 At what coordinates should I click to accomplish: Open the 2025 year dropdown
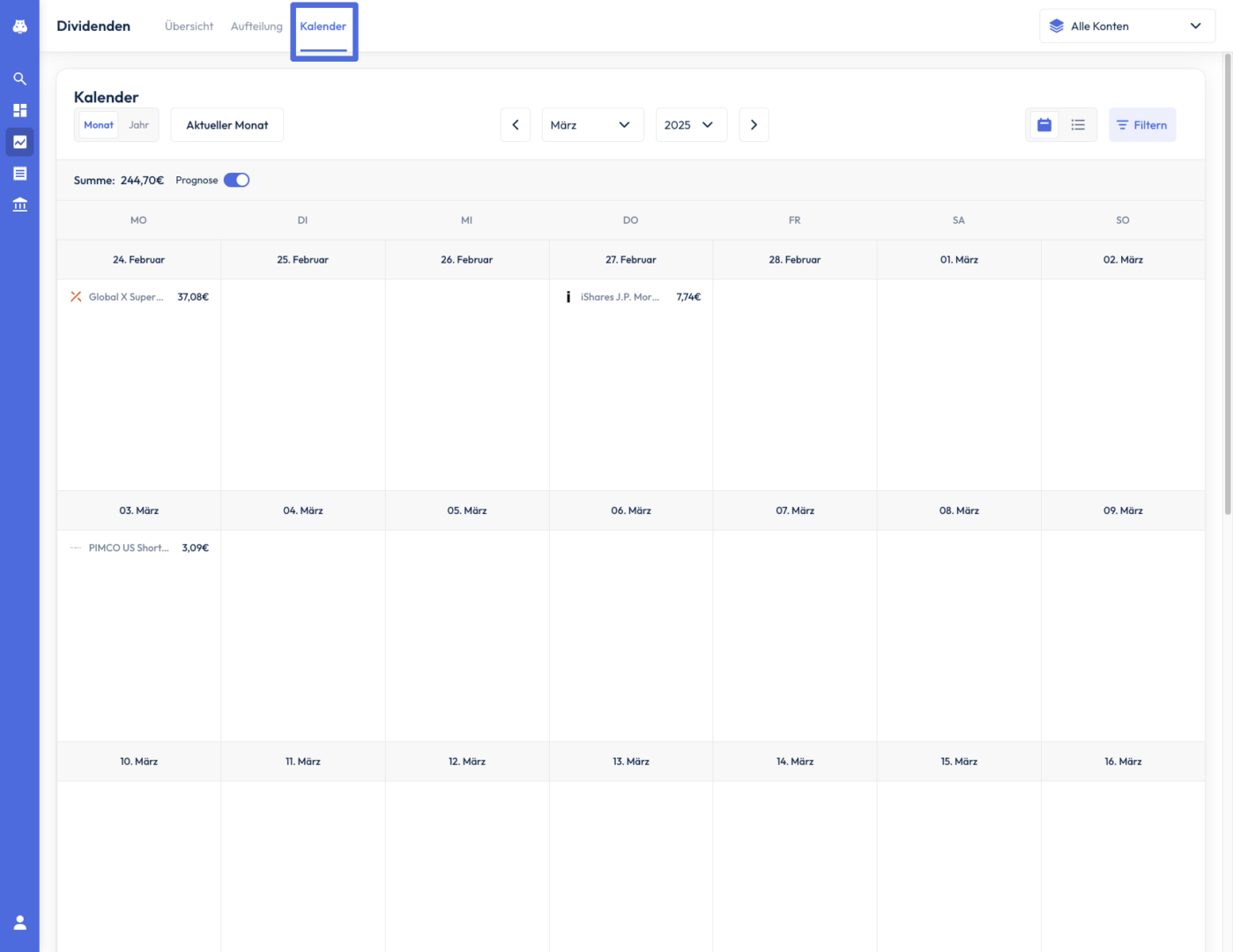pyautogui.click(x=691, y=125)
